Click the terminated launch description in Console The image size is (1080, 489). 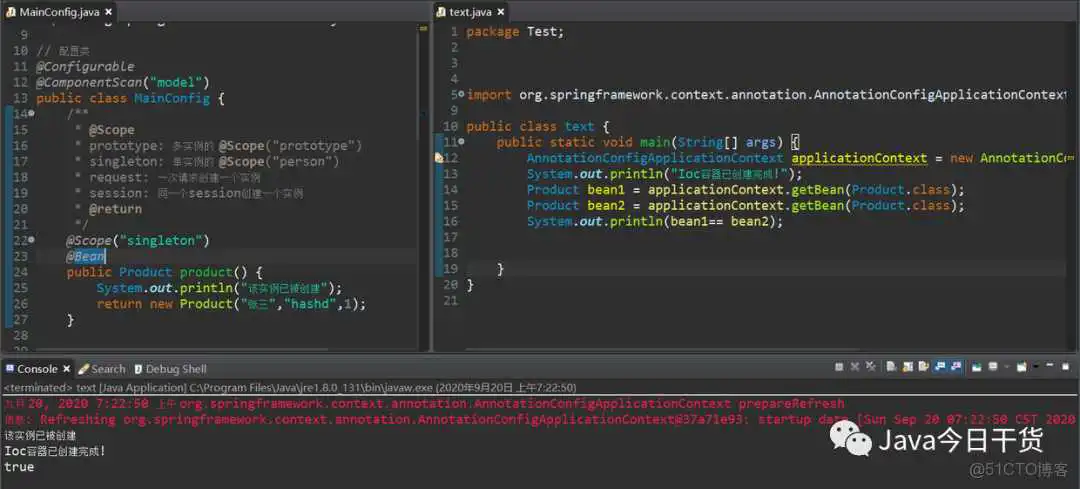pos(291,388)
